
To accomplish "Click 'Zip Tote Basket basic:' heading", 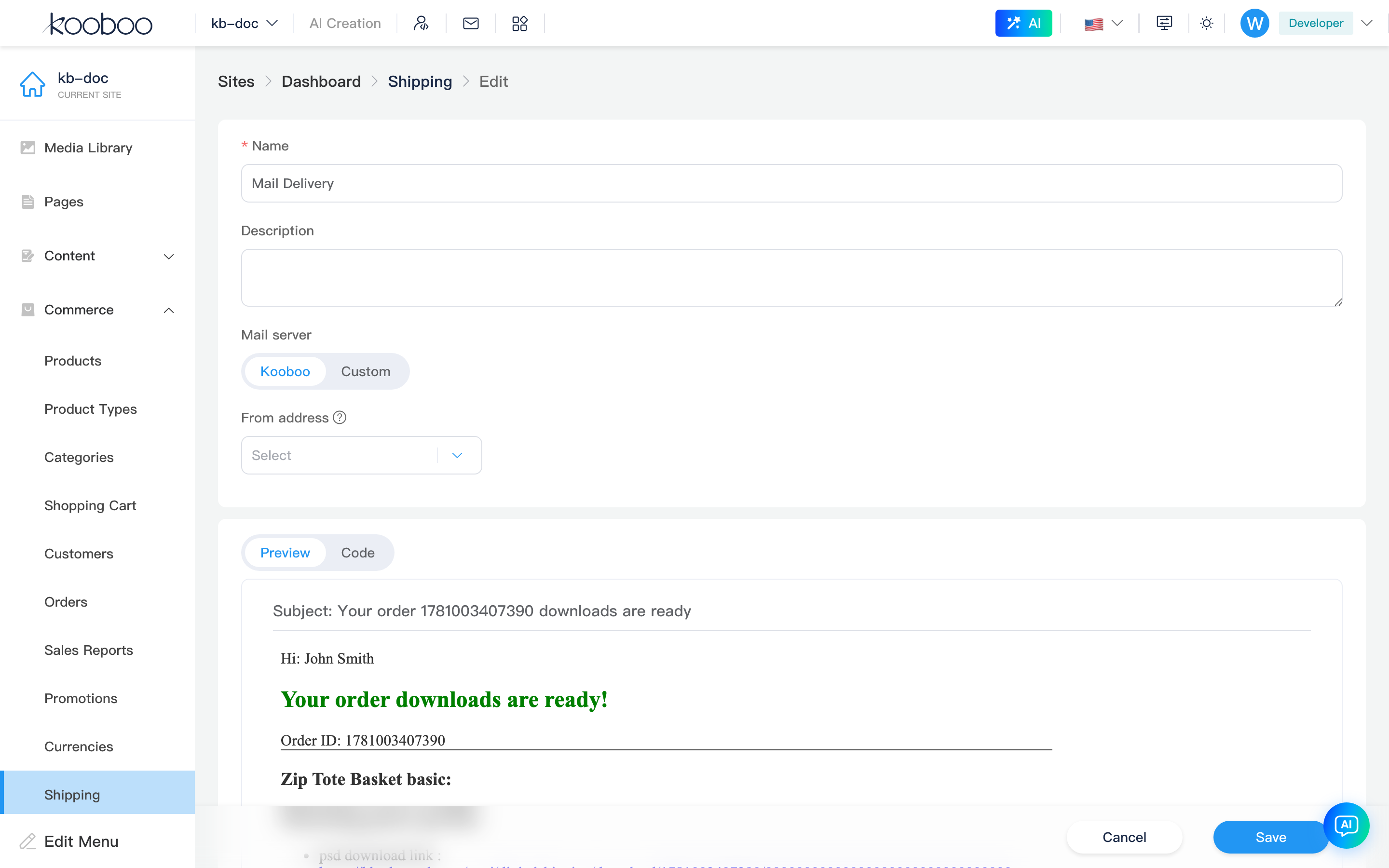I will point(366,779).
